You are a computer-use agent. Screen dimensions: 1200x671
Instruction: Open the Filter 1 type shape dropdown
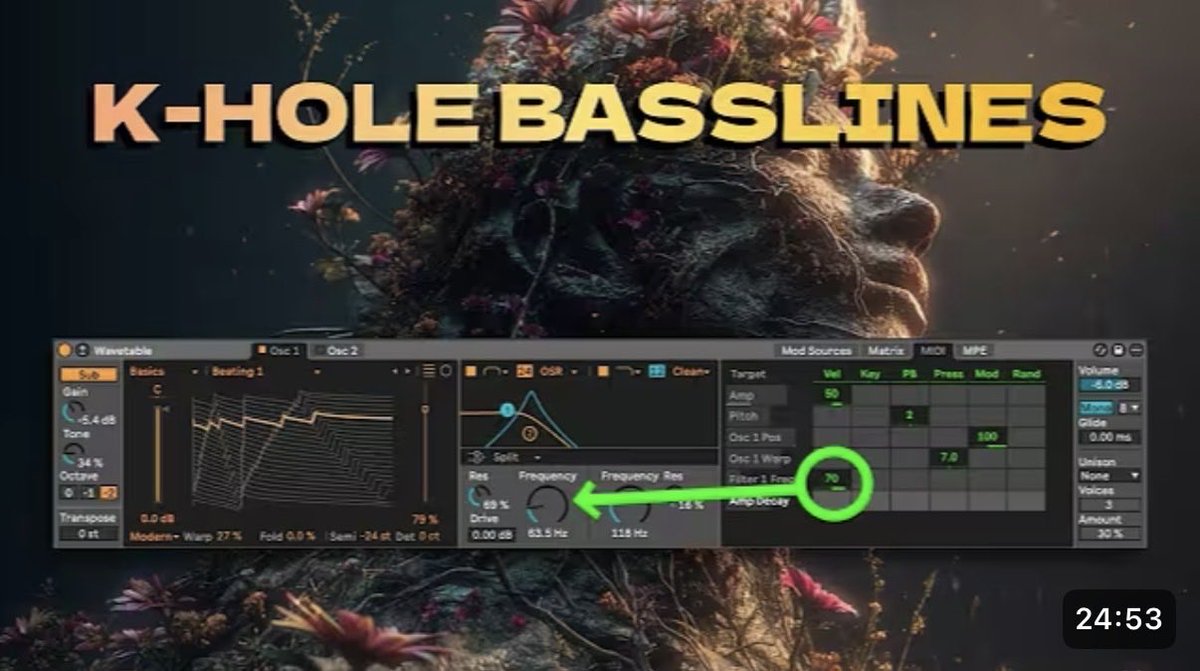point(495,371)
